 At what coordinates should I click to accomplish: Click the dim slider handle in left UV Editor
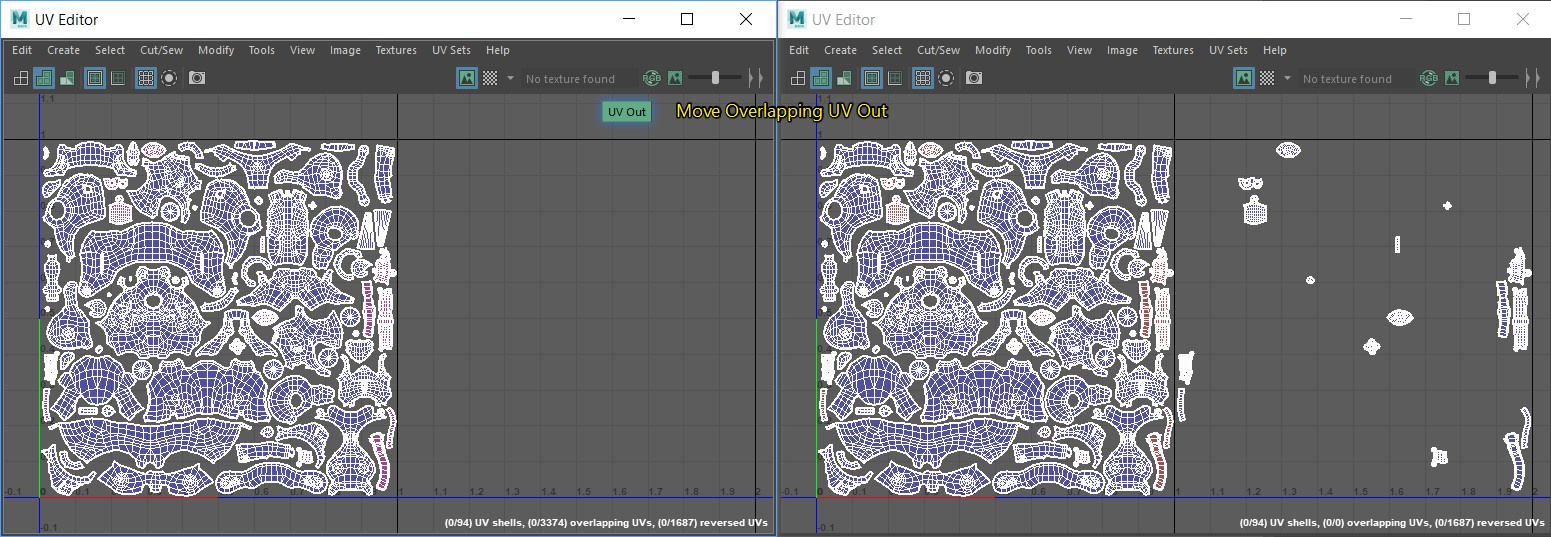[715, 78]
